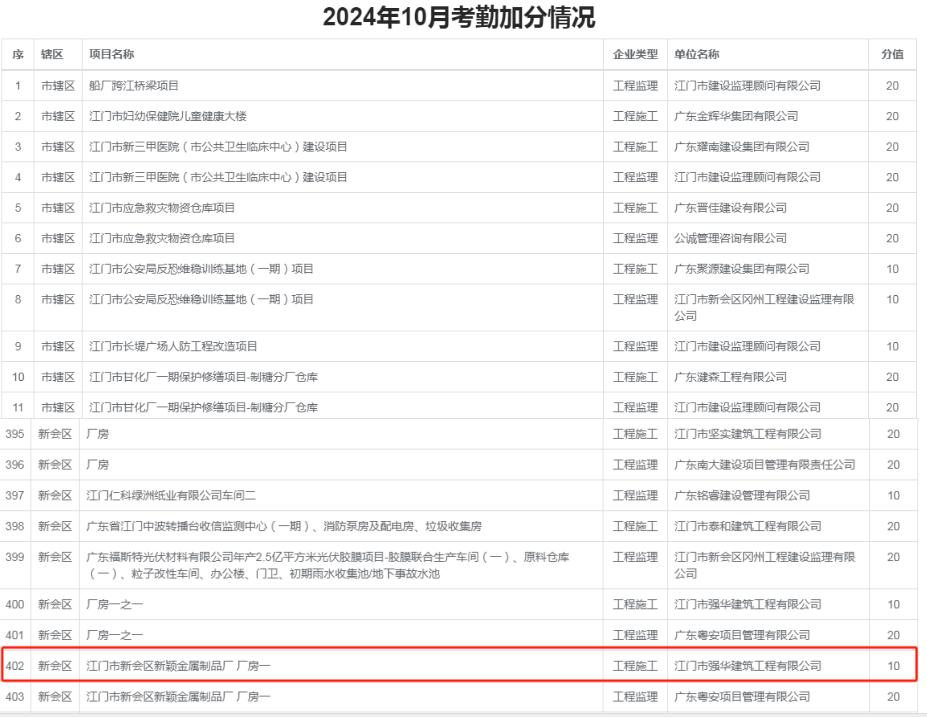The height and width of the screenshot is (717, 927).
Task: Click 江门市新会区冈州工程建设监理有限公司 in row 8
Action: point(764,307)
